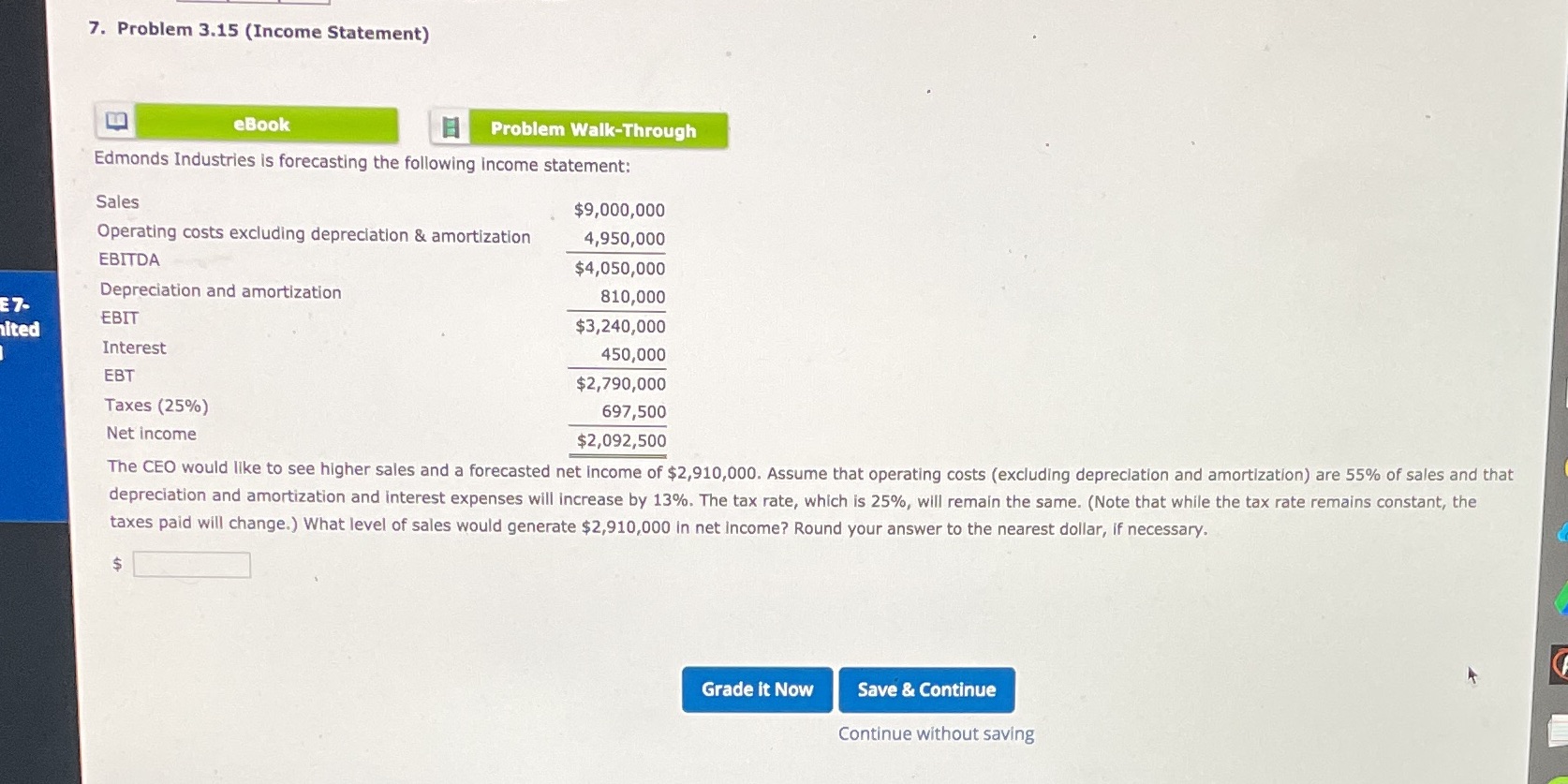The image size is (1568, 784).
Task: Click the notebook icon beside Problem Walk-Through
Action: [x=452, y=127]
